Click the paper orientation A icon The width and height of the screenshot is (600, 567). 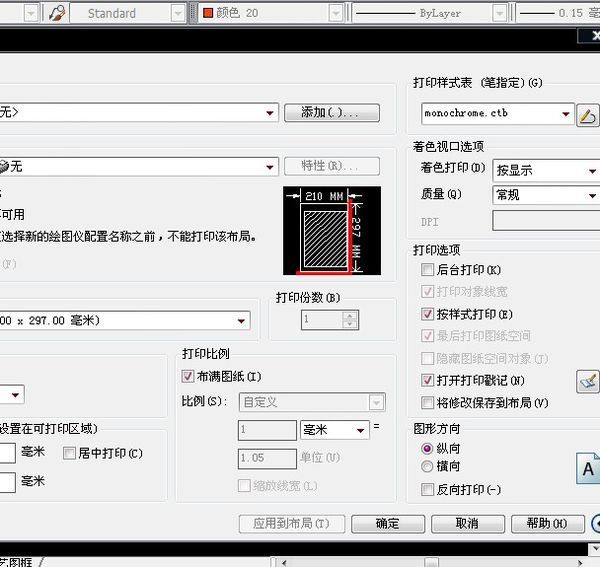click(588, 468)
